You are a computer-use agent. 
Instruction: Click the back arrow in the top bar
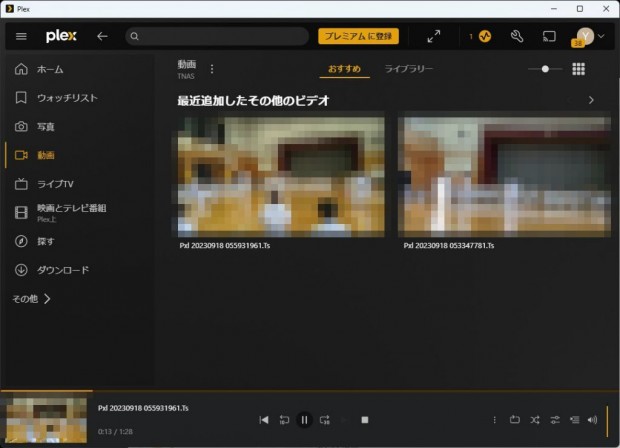point(102,36)
